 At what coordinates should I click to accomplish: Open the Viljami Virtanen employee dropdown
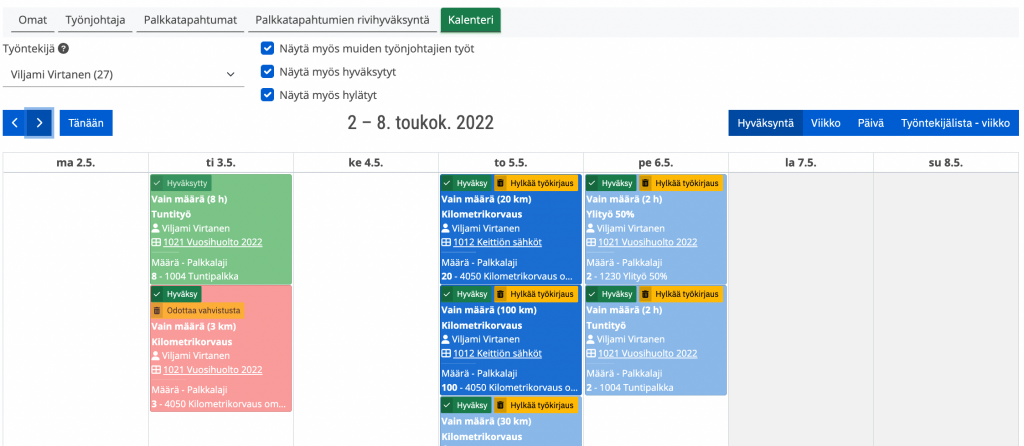point(122,74)
